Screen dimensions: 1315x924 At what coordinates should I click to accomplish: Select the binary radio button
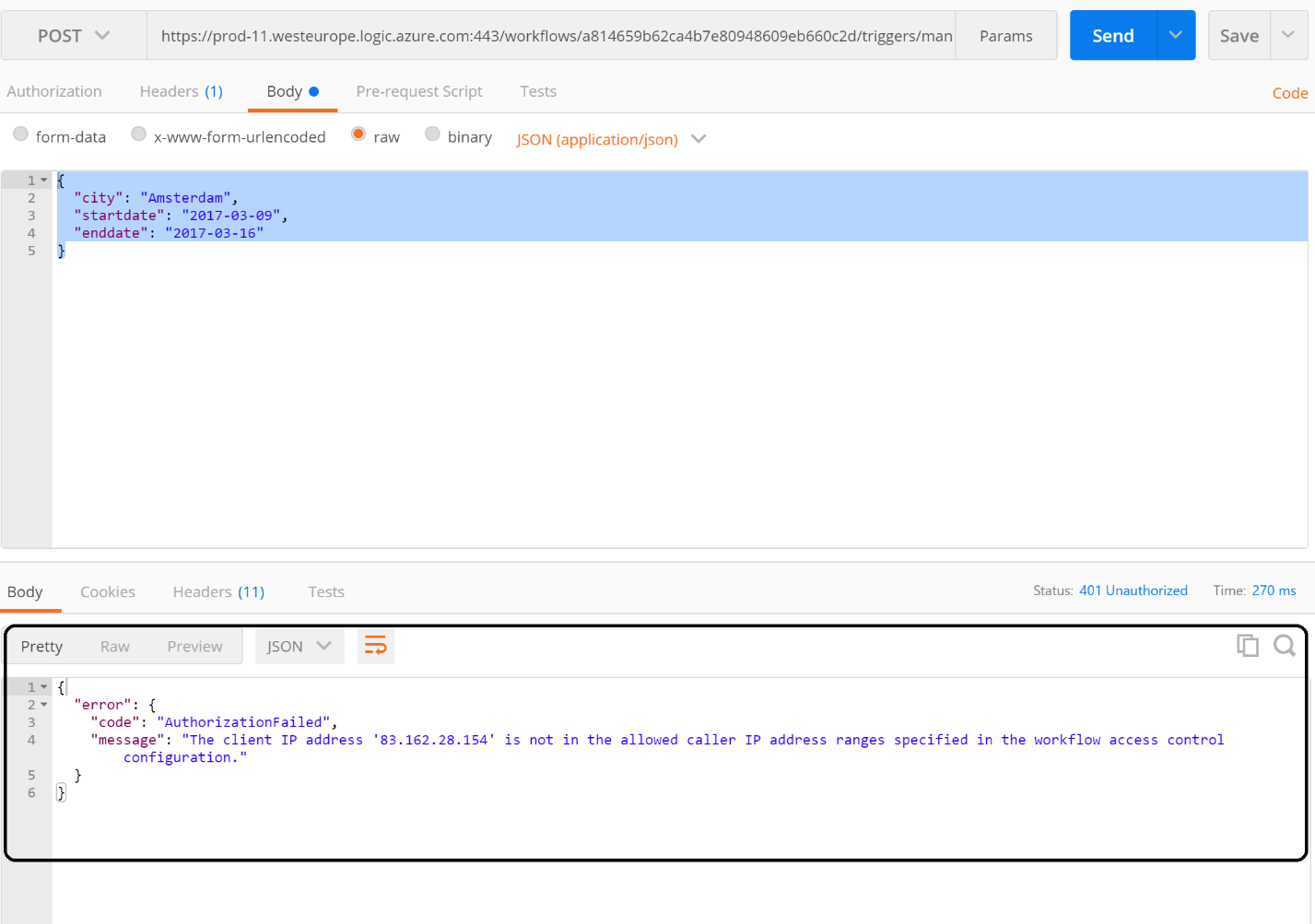(x=432, y=135)
